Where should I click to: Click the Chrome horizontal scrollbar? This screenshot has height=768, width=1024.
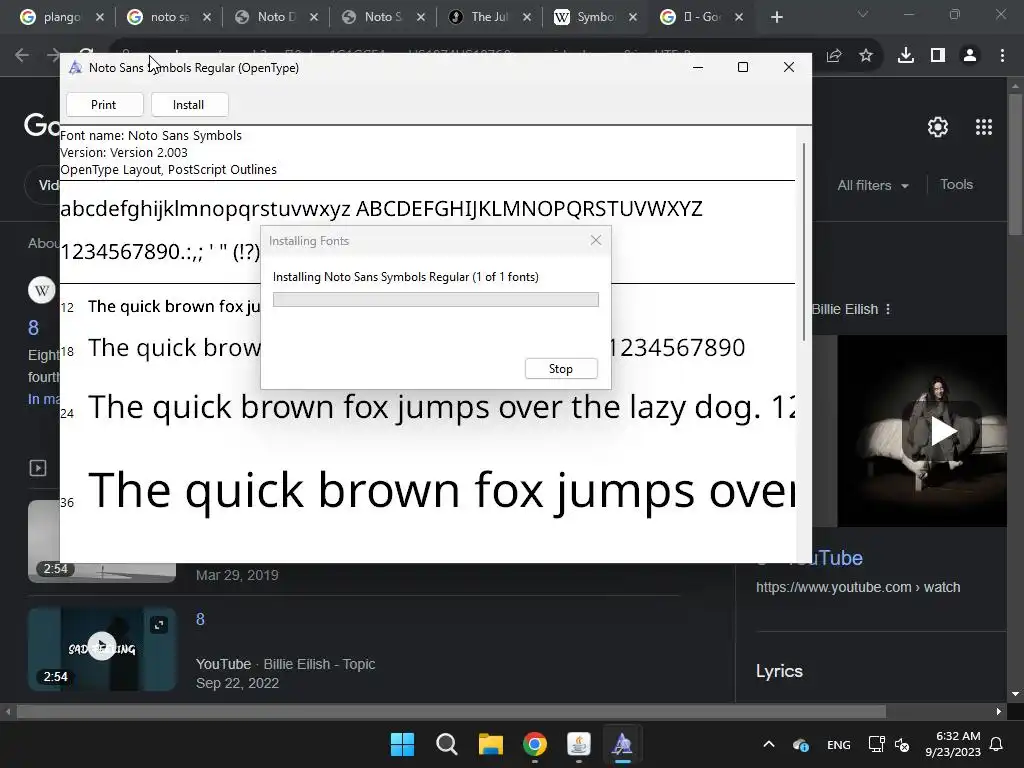[451, 711]
